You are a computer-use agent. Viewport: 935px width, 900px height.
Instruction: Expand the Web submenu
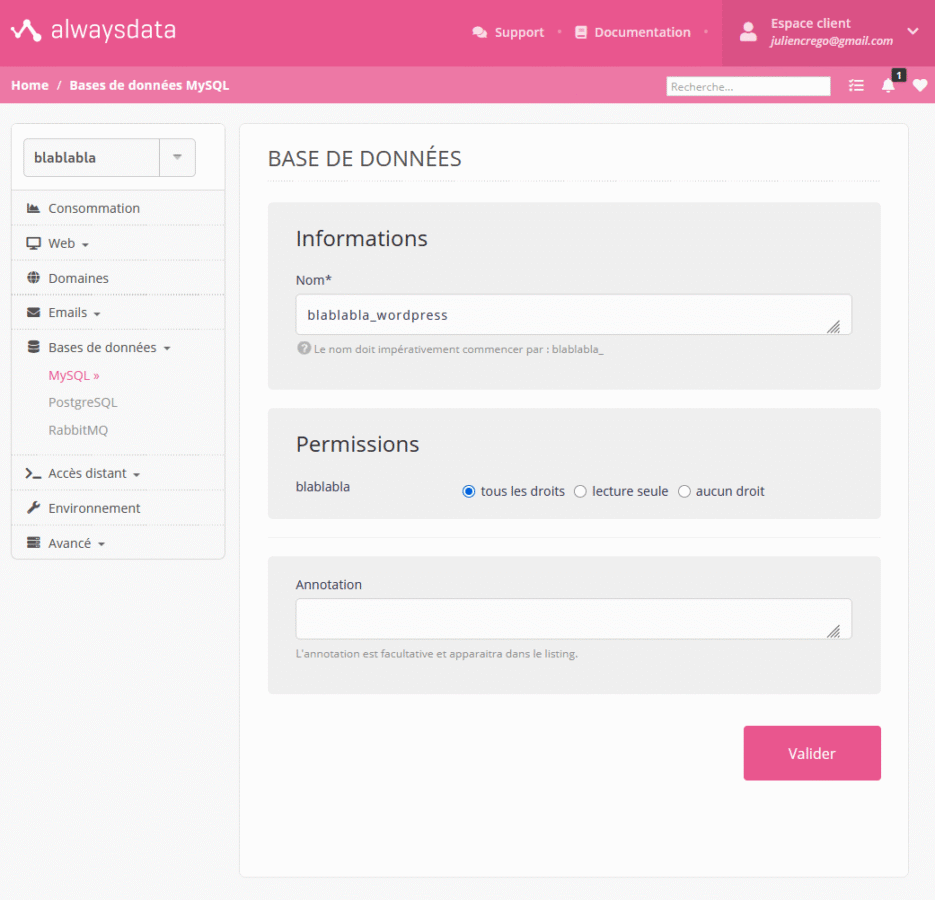pyautogui.click(x=85, y=245)
